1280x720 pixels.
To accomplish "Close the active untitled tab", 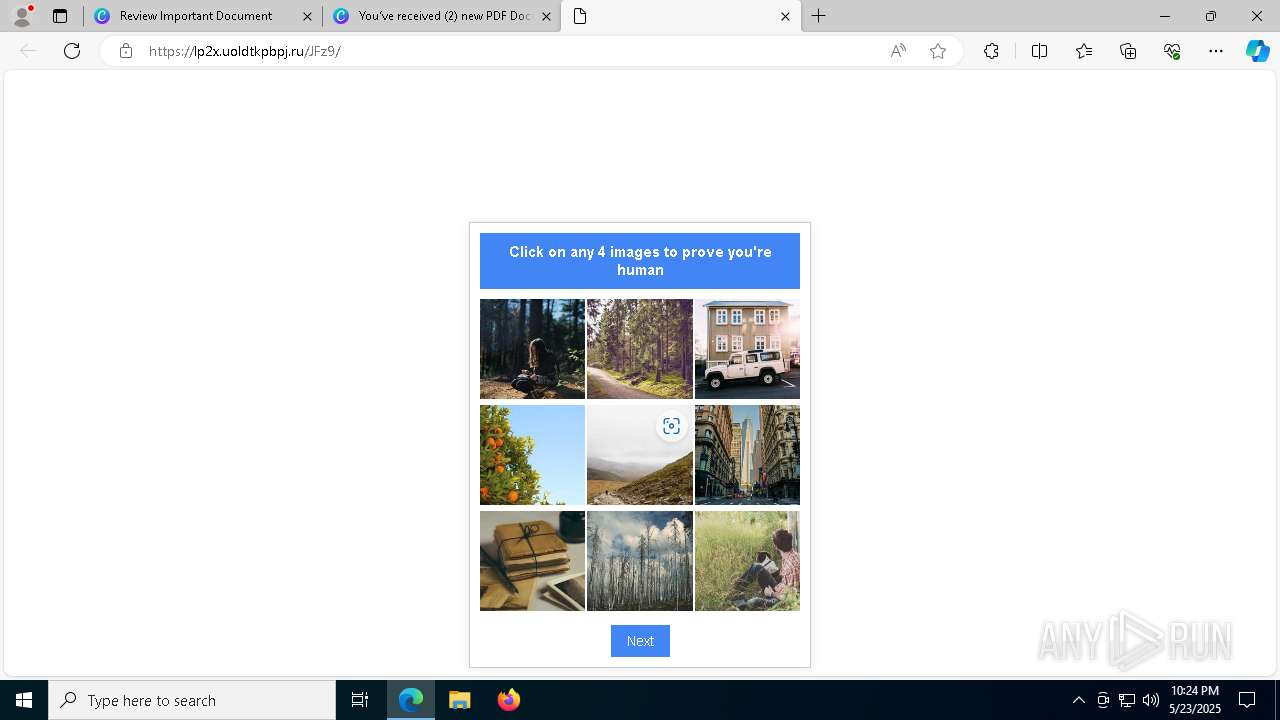I will [x=785, y=16].
